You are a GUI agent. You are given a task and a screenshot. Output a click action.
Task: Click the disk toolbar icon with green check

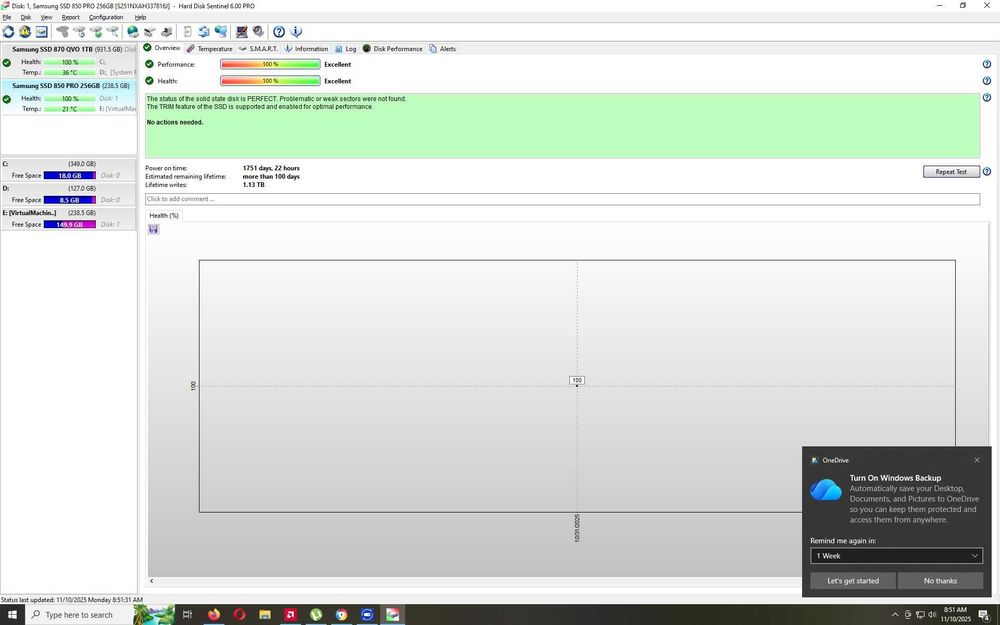[96, 31]
